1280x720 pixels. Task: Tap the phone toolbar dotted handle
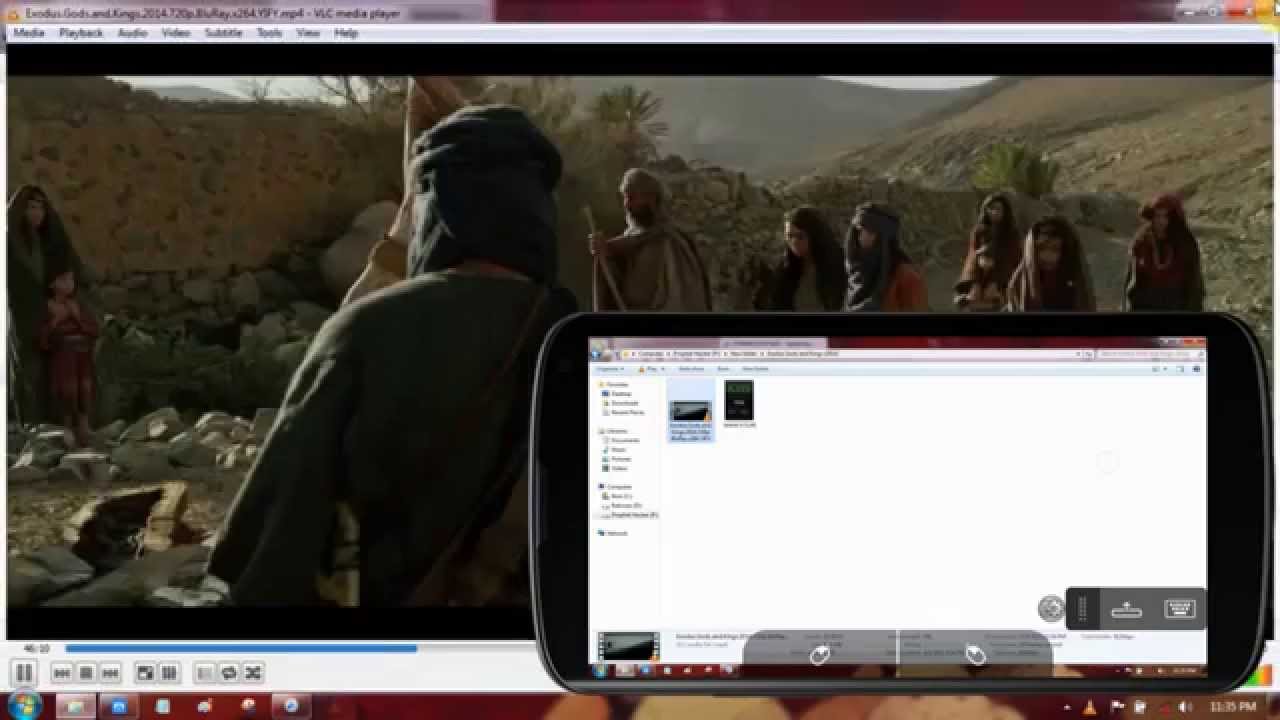[1082, 608]
